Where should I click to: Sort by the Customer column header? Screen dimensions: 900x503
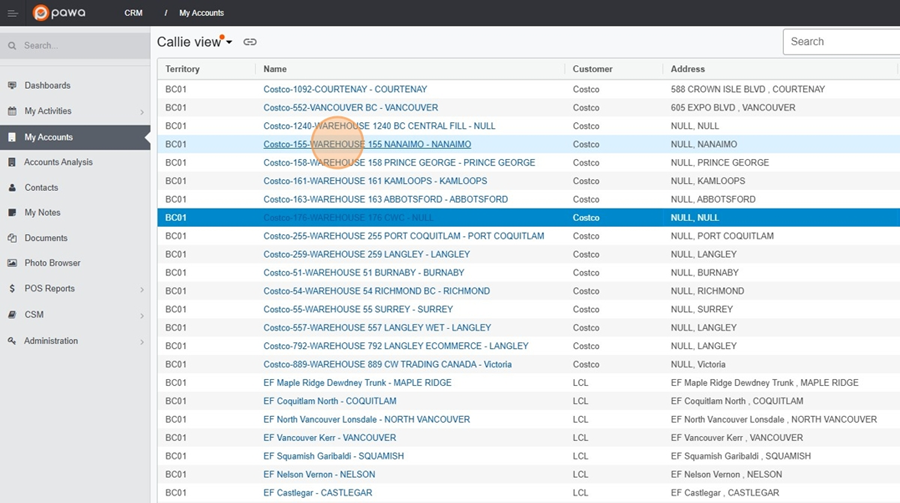click(x=592, y=69)
